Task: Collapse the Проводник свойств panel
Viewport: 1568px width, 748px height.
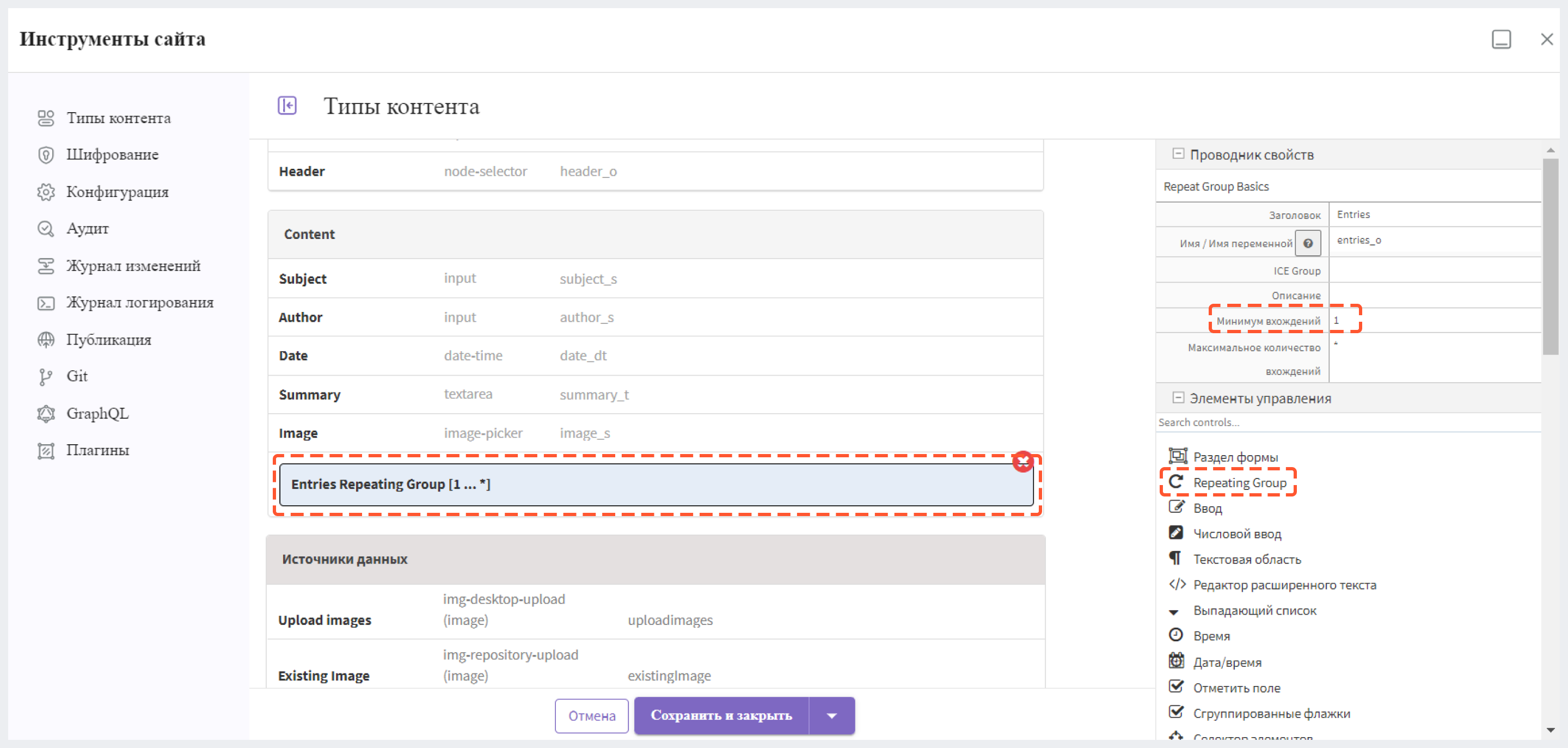Action: 1178,154
